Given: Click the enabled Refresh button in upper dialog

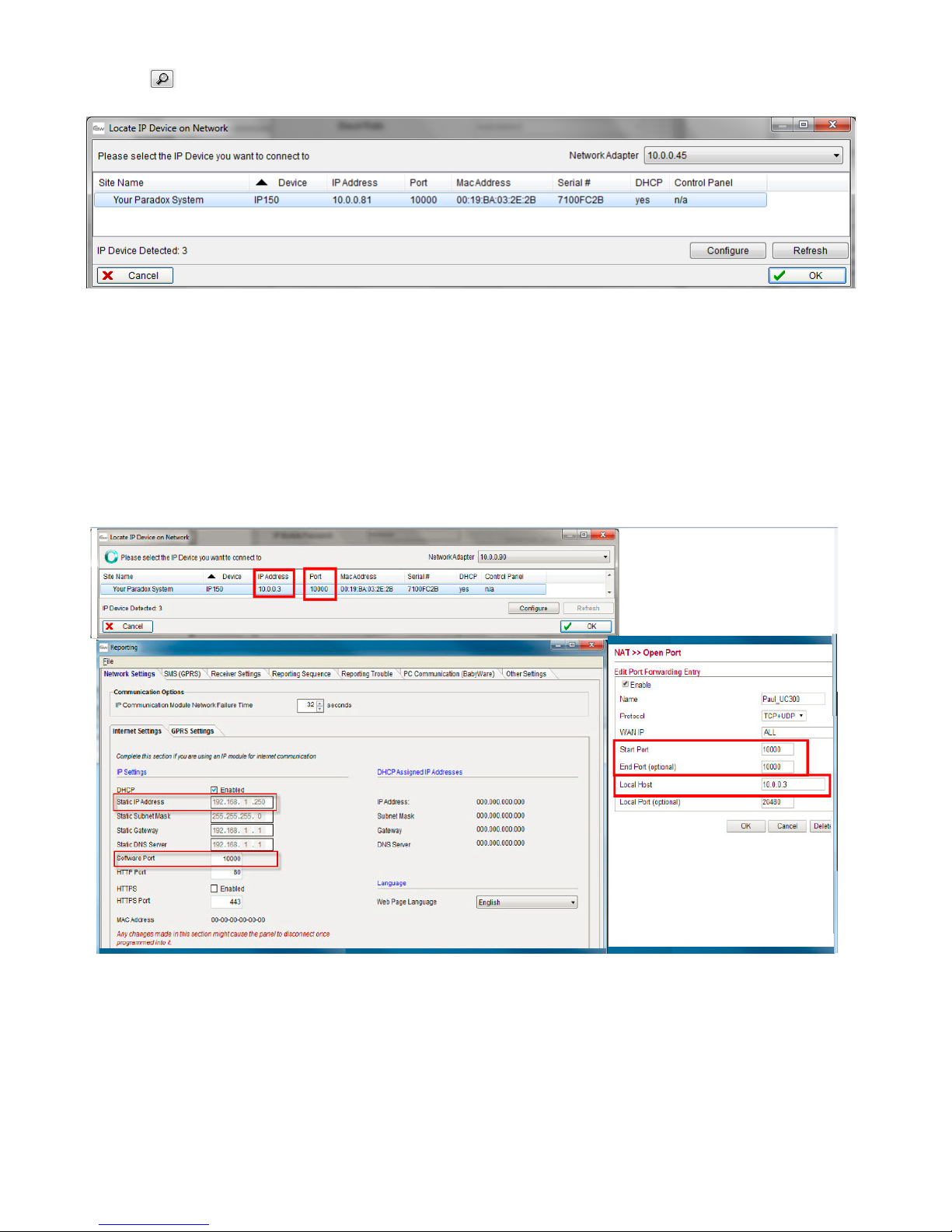Looking at the screenshot, I should pyautogui.click(x=810, y=250).
